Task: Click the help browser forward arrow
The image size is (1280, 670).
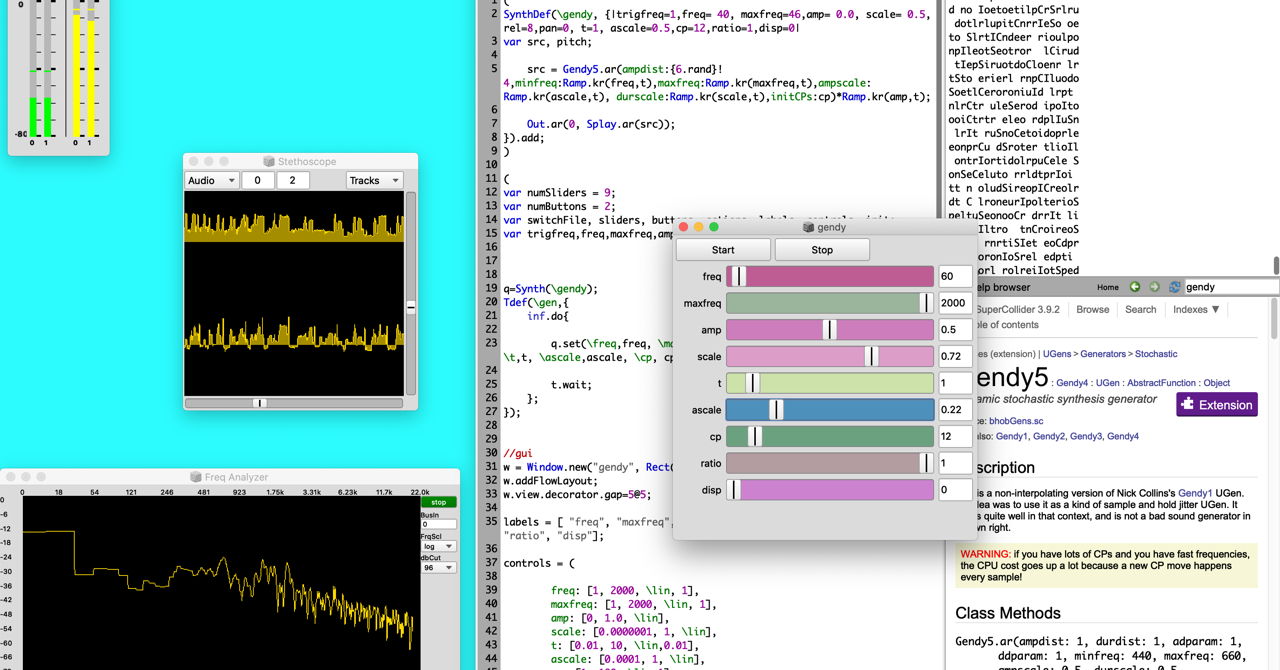Action: pyautogui.click(x=1154, y=287)
